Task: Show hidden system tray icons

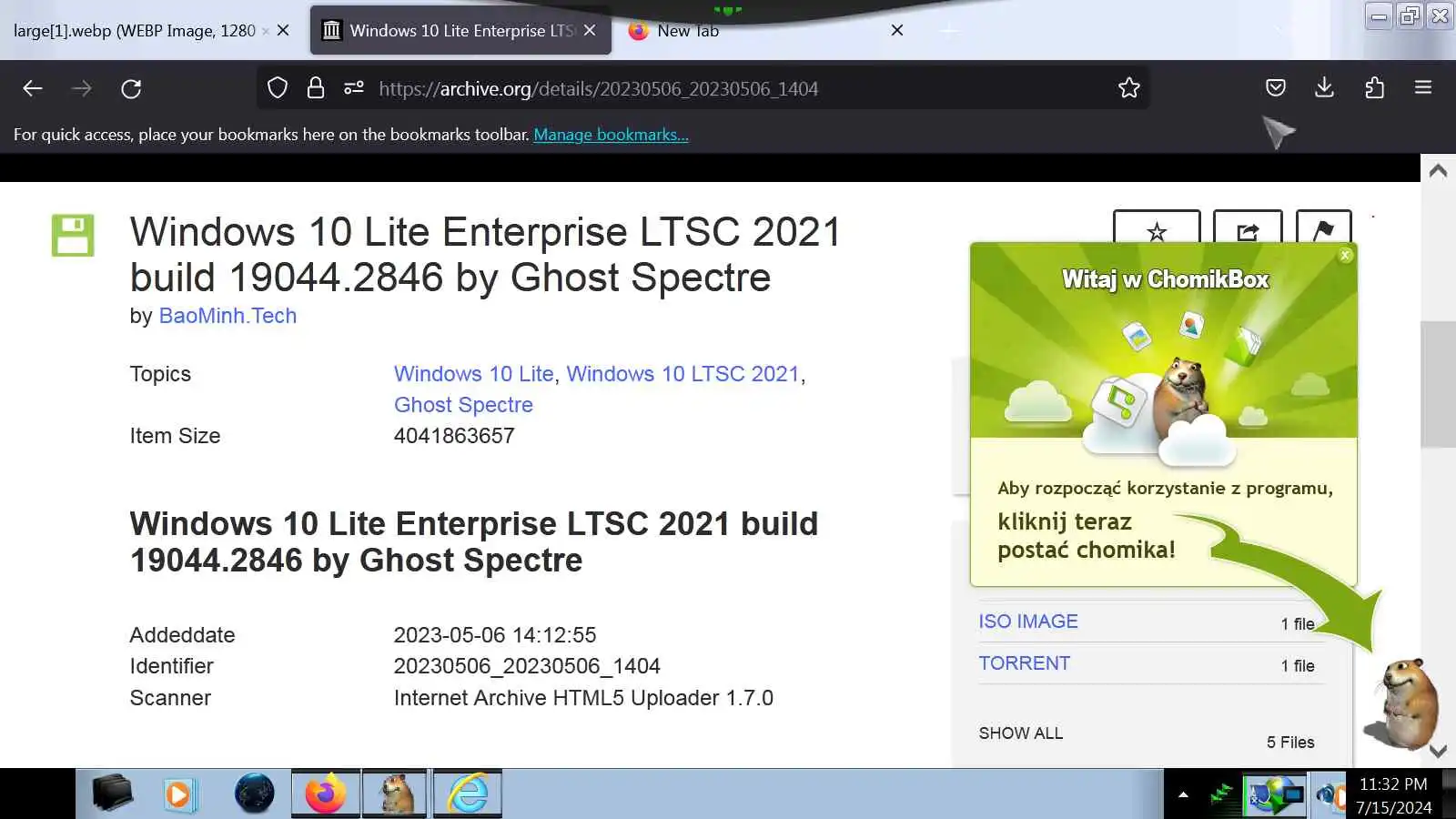Action: click(1183, 794)
